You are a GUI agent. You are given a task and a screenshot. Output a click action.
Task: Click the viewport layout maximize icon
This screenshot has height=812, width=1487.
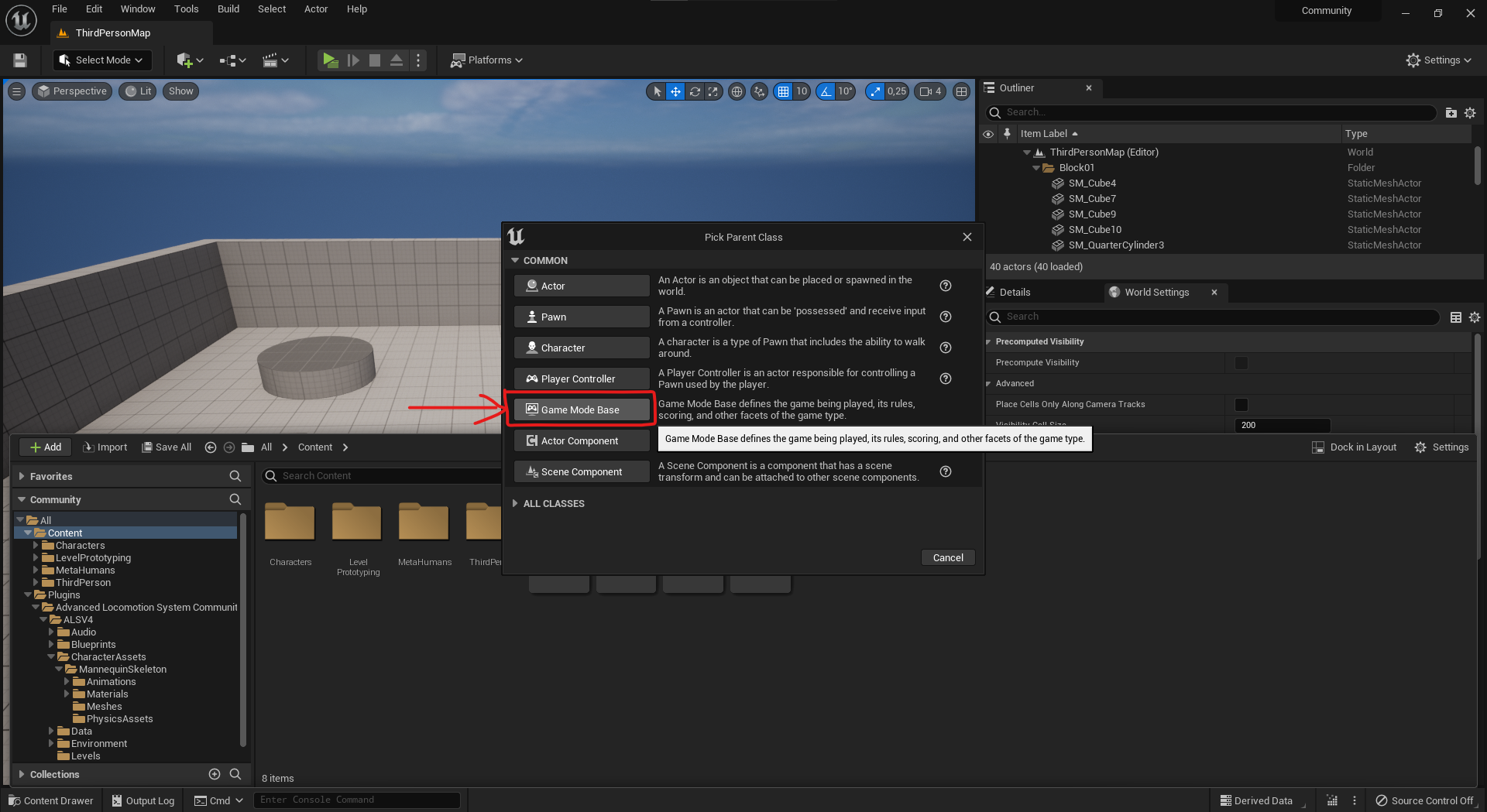tap(961, 91)
